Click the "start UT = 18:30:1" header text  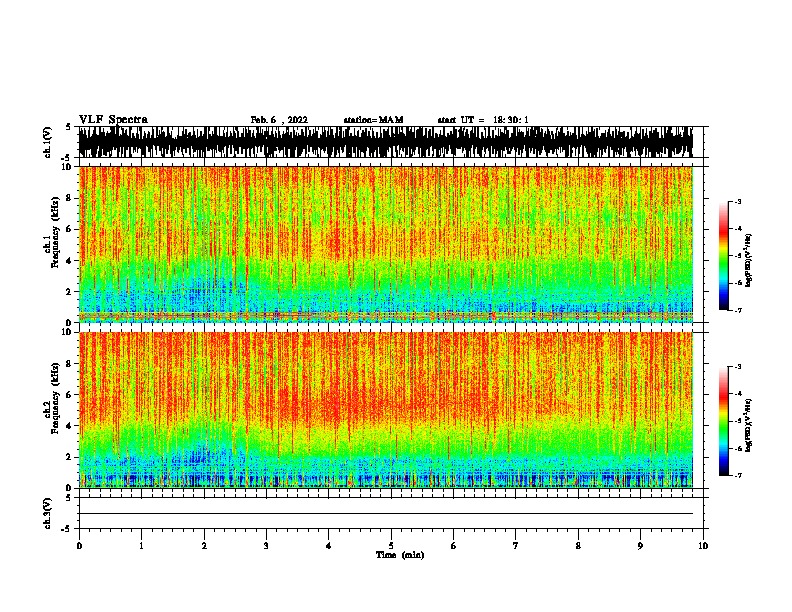coord(483,120)
